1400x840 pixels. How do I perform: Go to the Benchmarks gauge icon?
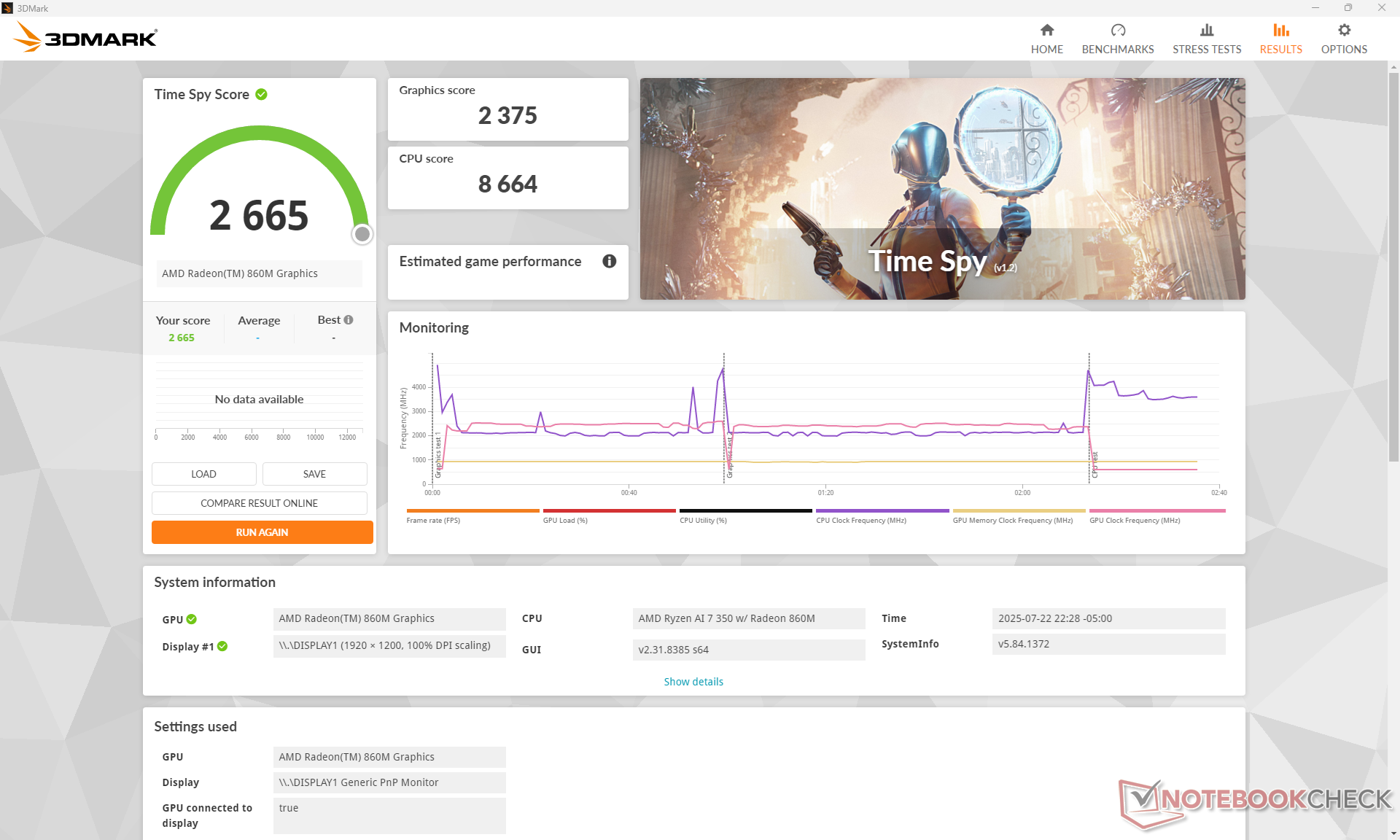pyautogui.click(x=1117, y=30)
